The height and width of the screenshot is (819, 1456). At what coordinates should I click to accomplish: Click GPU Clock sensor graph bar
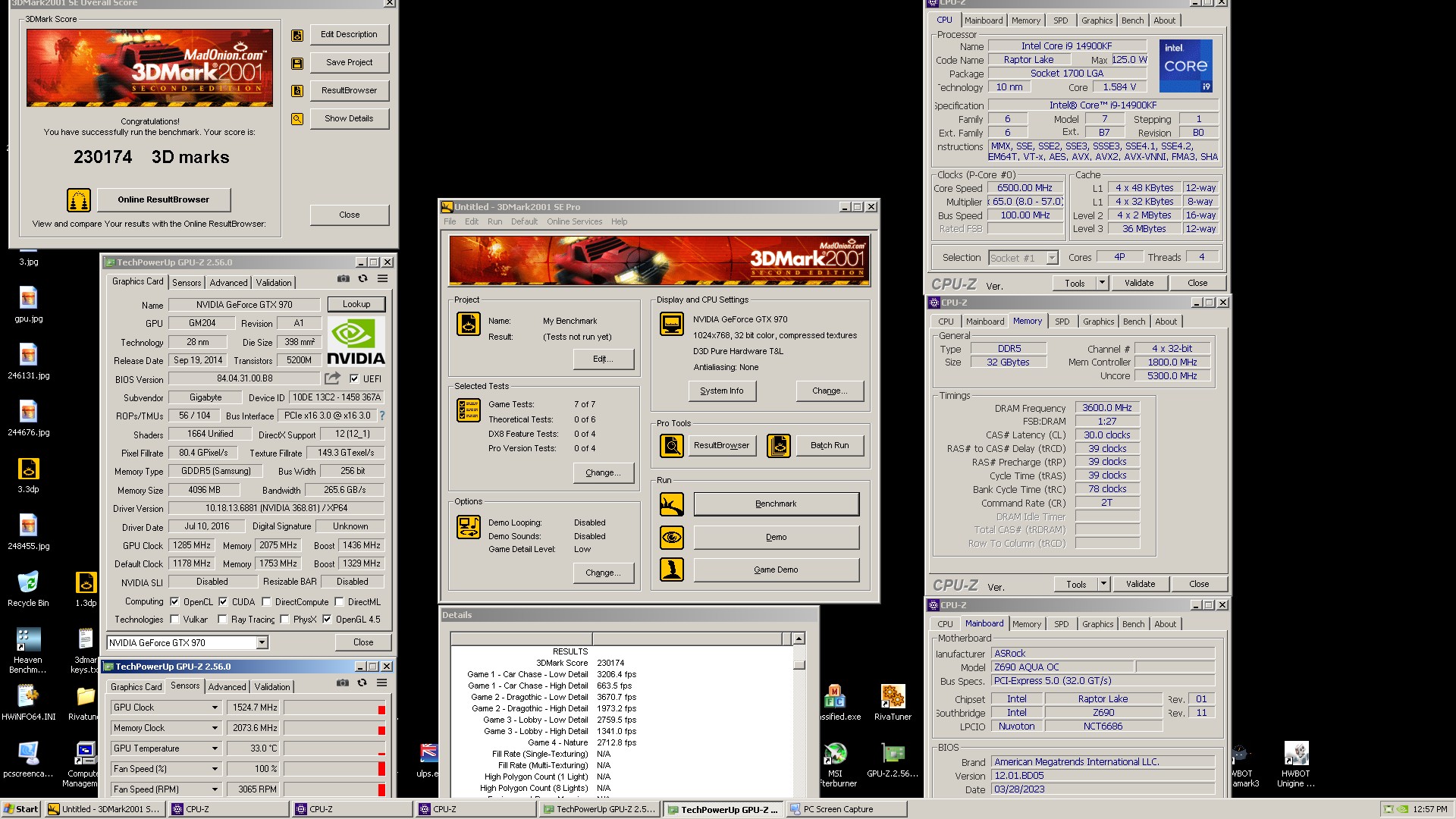click(x=334, y=708)
